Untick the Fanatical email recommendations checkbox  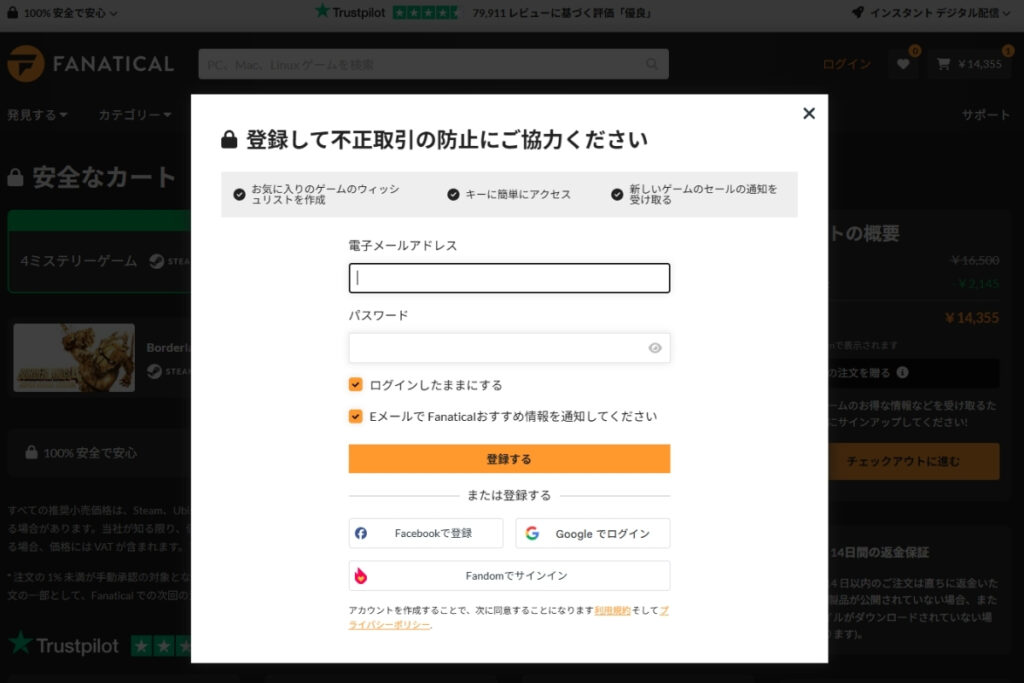355,416
